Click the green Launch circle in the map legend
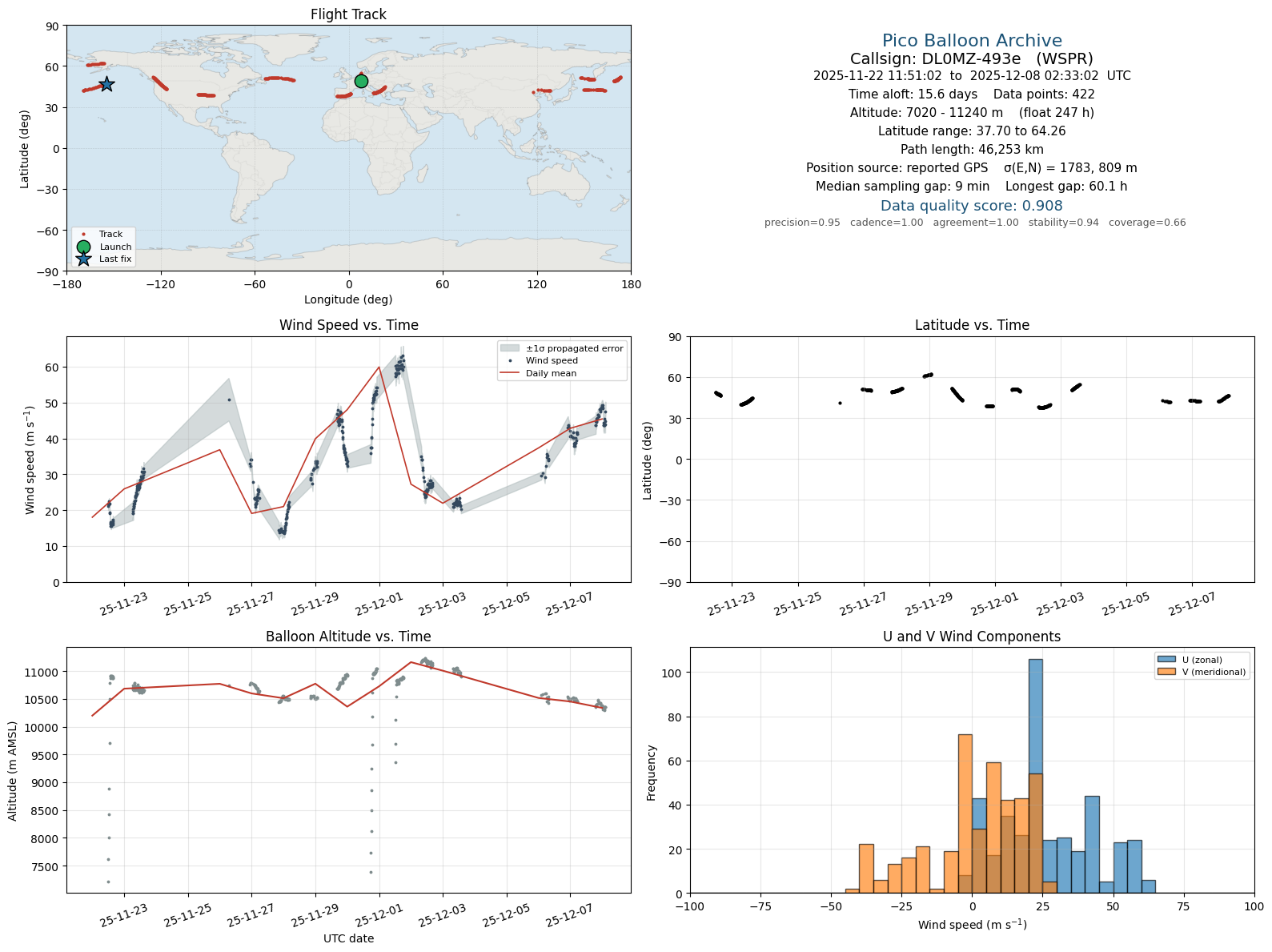This screenshot has height=952, width=1272. 83,247
